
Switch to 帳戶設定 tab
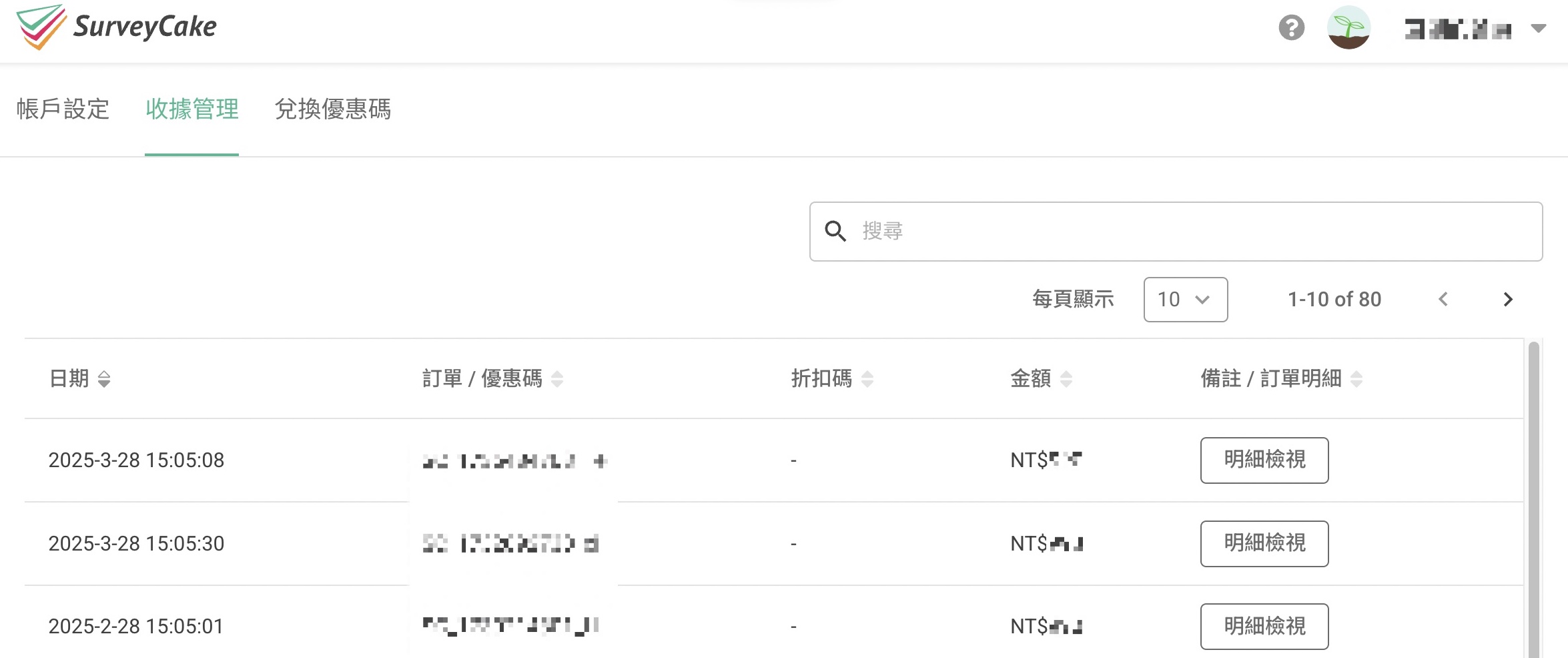coord(63,109)
